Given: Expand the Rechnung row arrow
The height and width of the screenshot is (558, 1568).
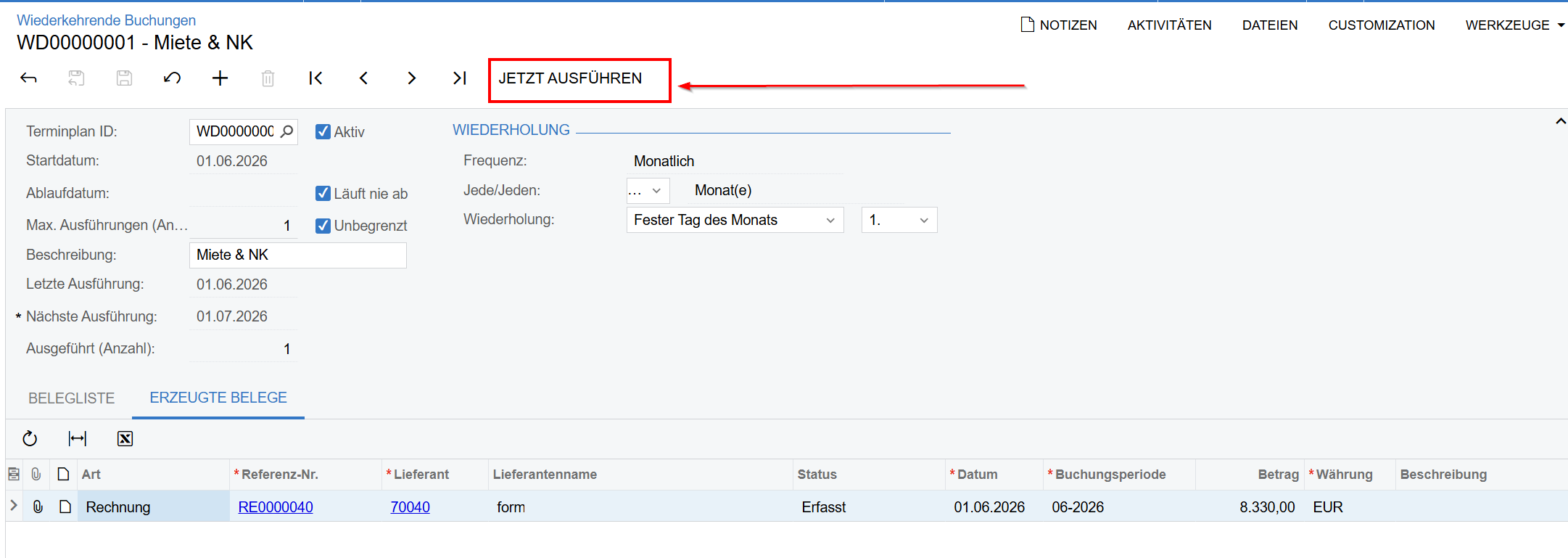Looking at the screenshot, I should [14, 506].
